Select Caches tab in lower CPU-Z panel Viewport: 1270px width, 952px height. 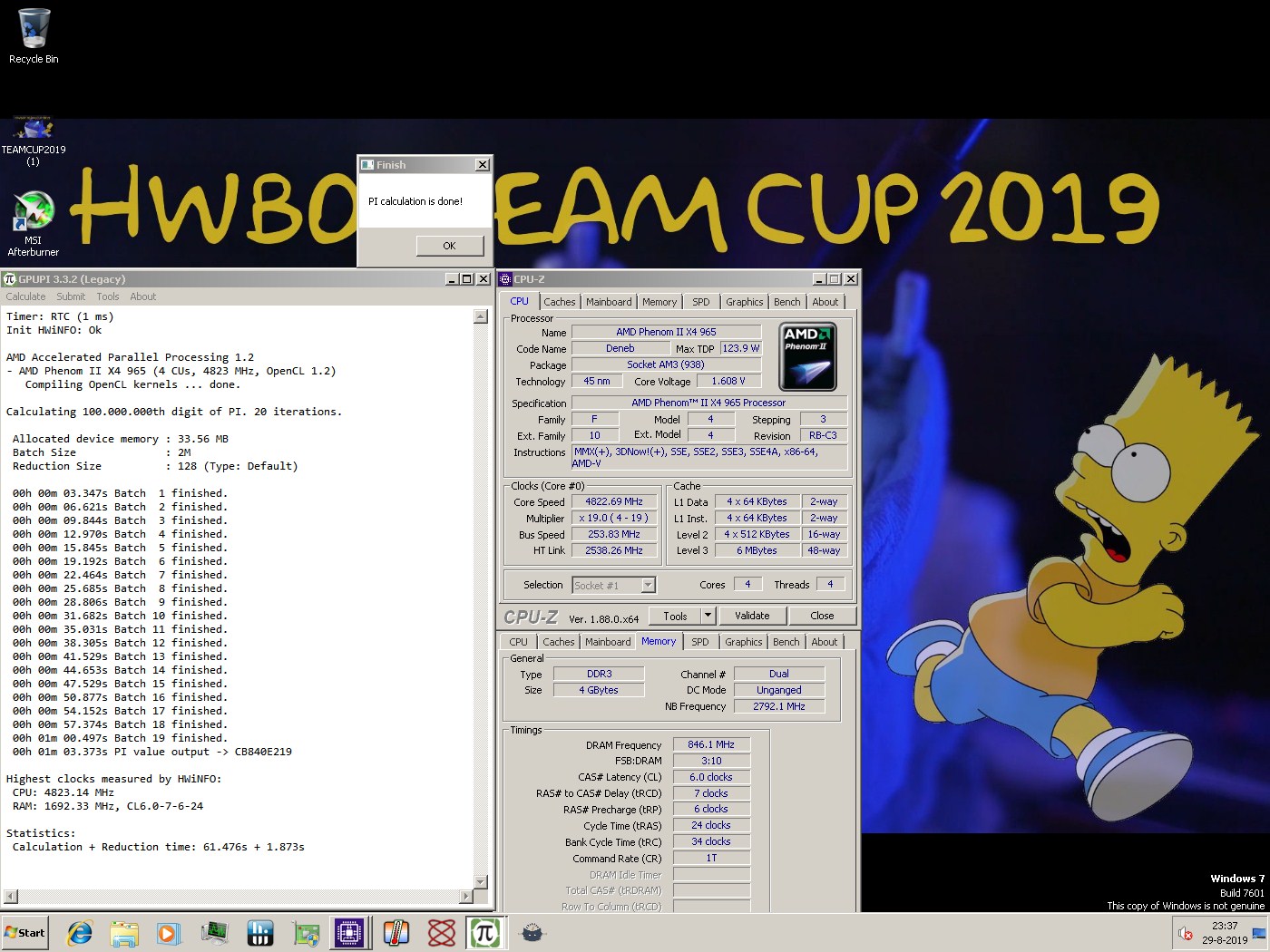(x=559, y=642)
